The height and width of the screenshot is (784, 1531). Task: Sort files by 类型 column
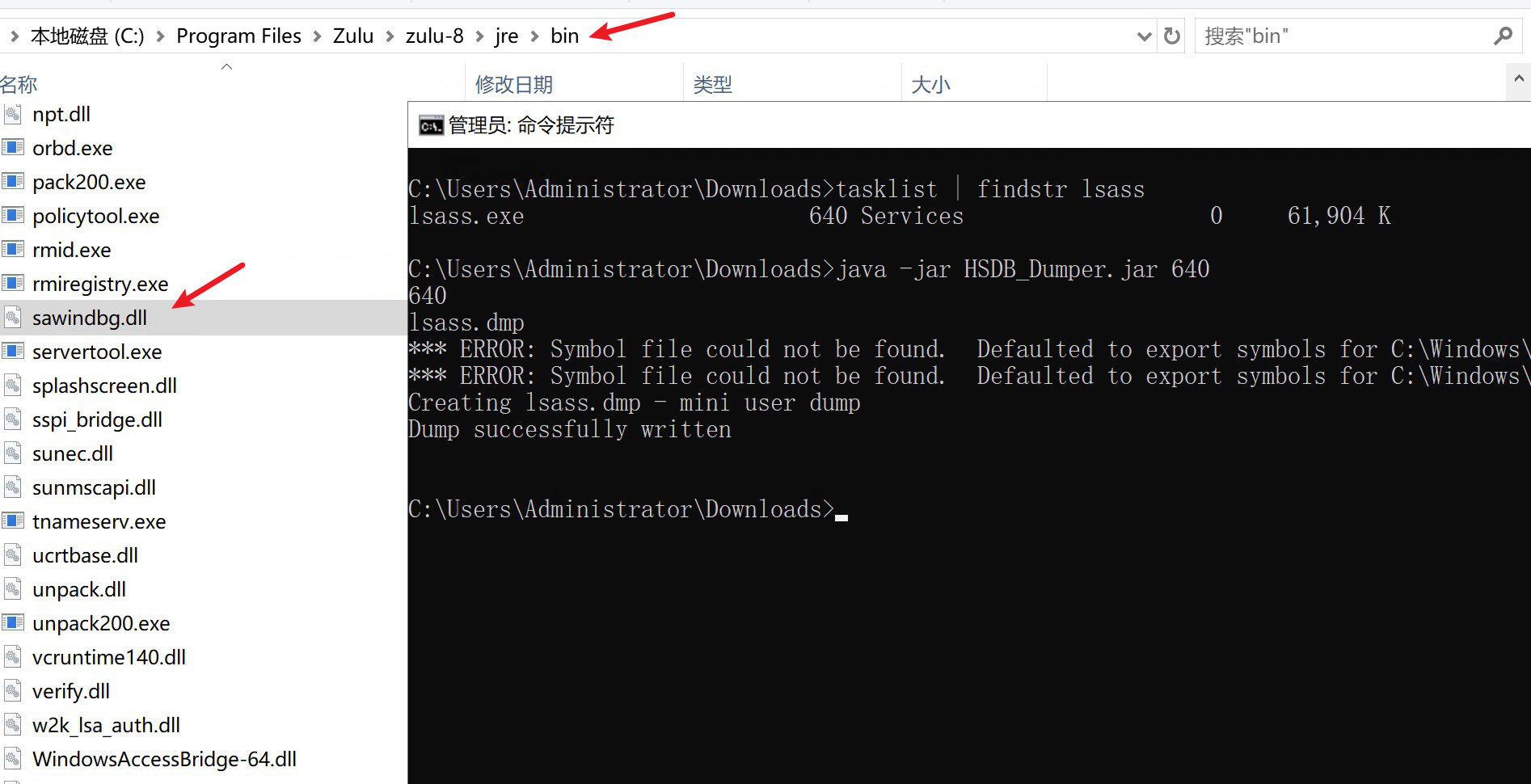coord(713,84)
